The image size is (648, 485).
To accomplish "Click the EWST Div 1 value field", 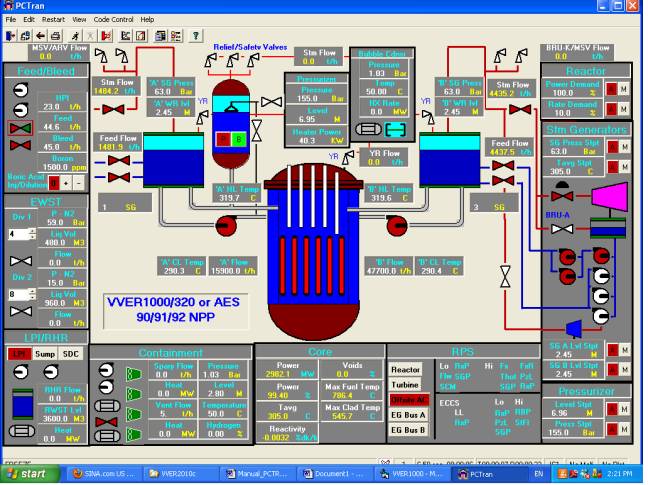I will 19,234.
